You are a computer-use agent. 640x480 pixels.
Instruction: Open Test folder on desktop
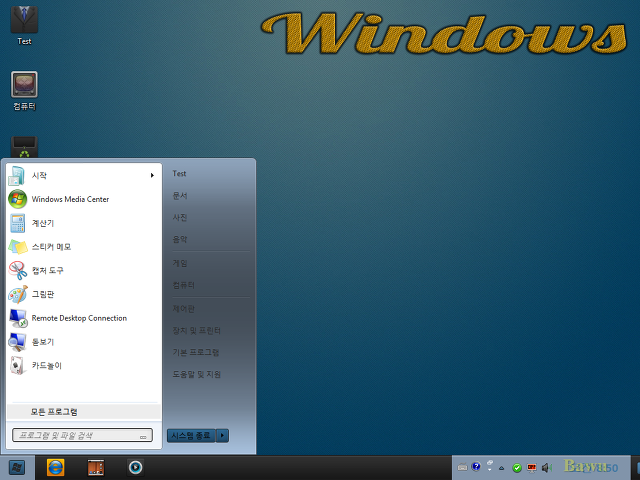[x=24, y=24]
